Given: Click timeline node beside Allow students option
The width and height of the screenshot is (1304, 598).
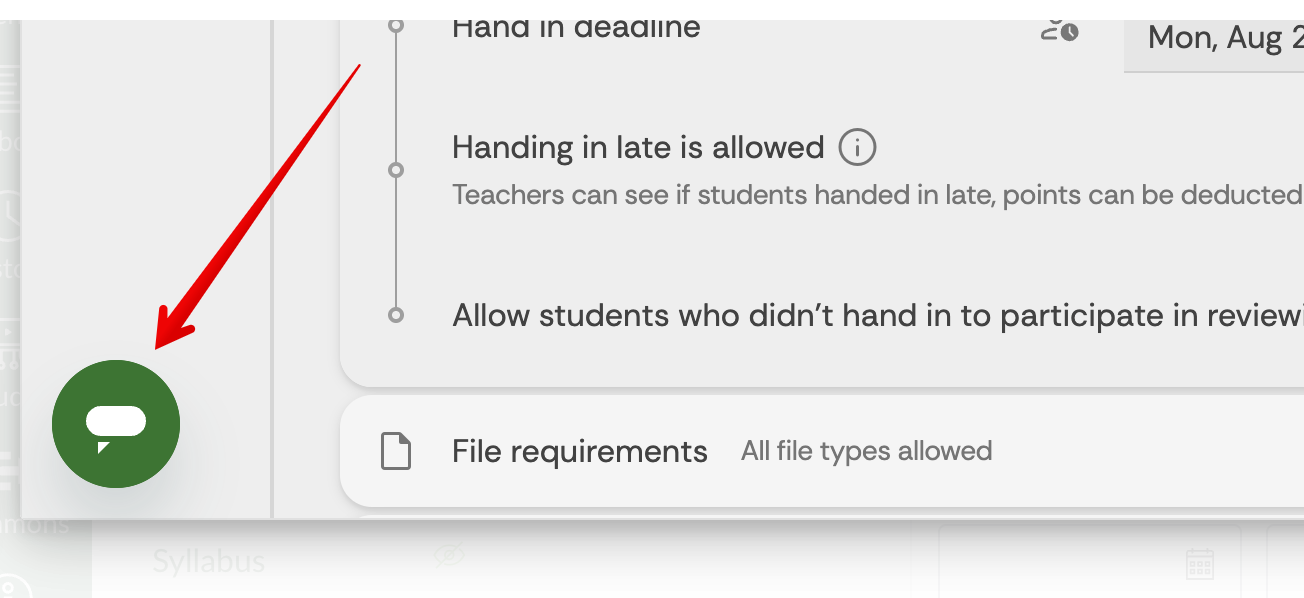Looking at the screenshot, I should click(x=396, y=315).
